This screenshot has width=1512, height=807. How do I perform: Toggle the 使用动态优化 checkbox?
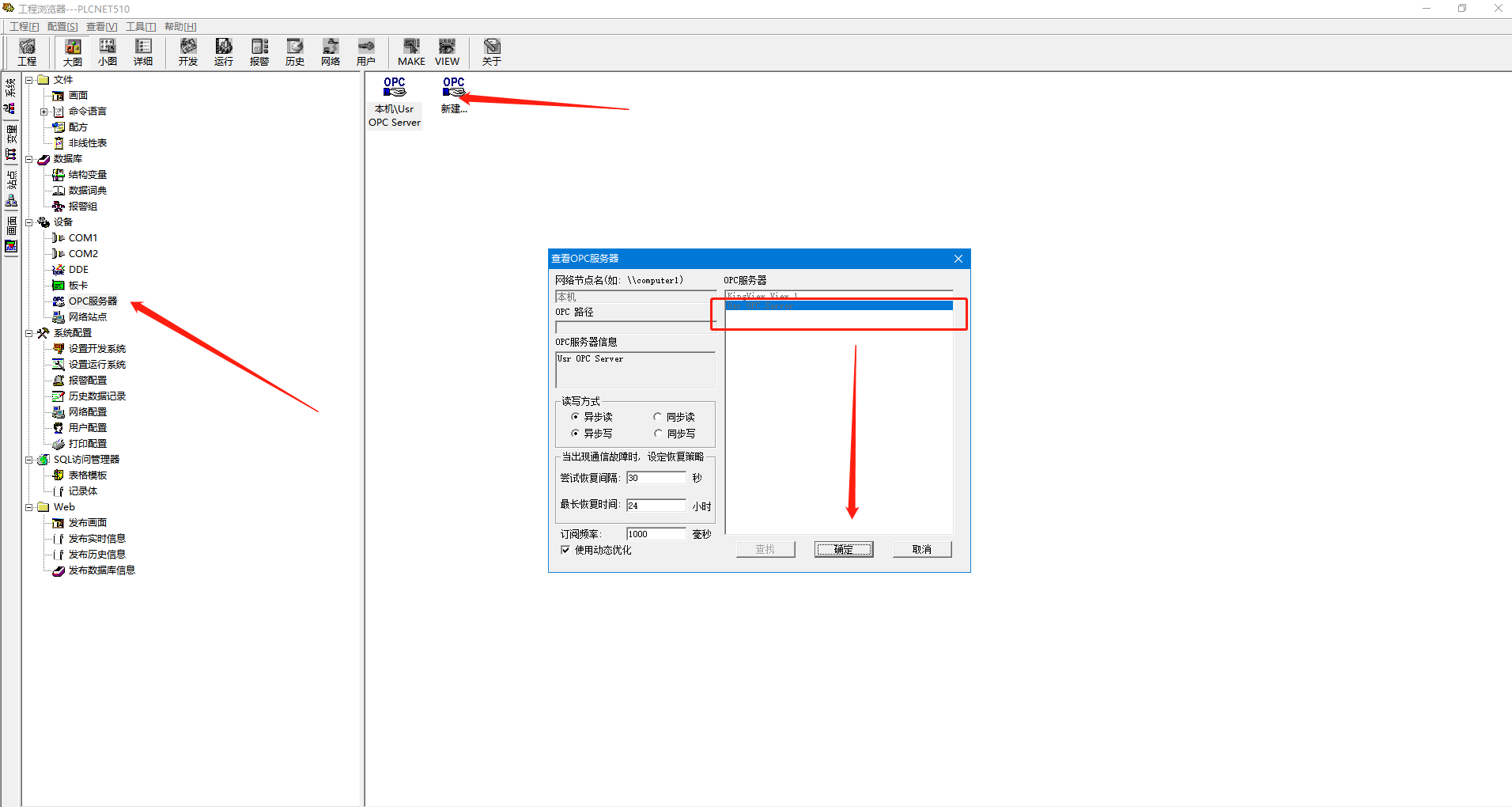(565, 550)
